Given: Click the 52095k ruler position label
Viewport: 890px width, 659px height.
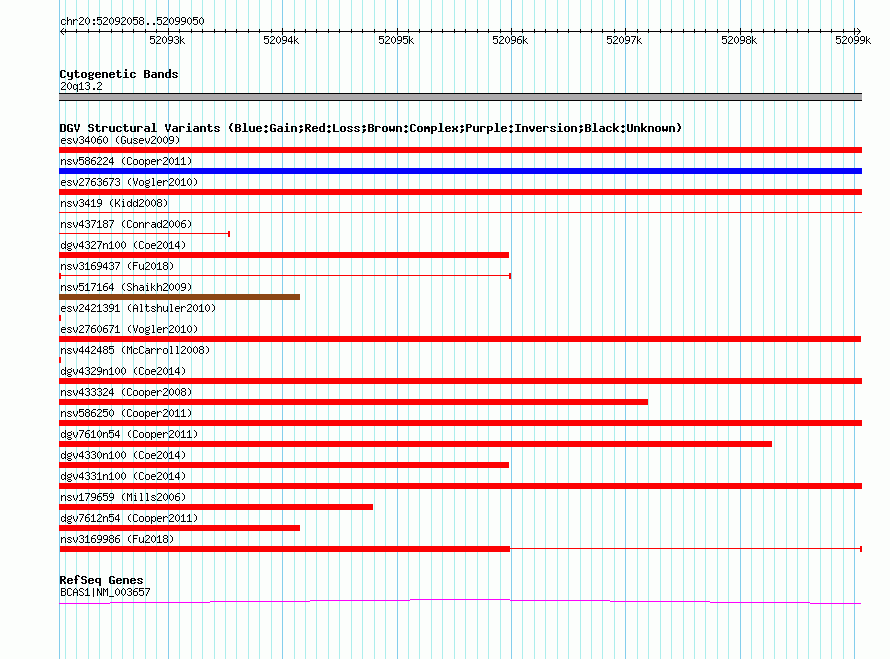Looking at the screenshot, I should coord(396,40).
